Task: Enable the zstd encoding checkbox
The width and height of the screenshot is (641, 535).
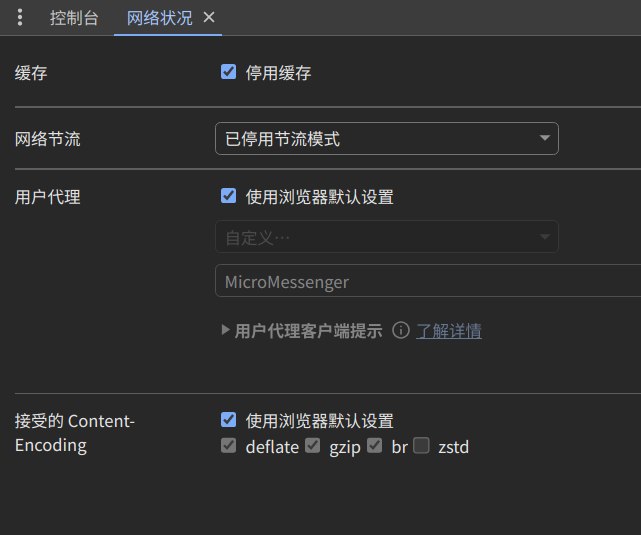Action: click(x=422, y=446)
